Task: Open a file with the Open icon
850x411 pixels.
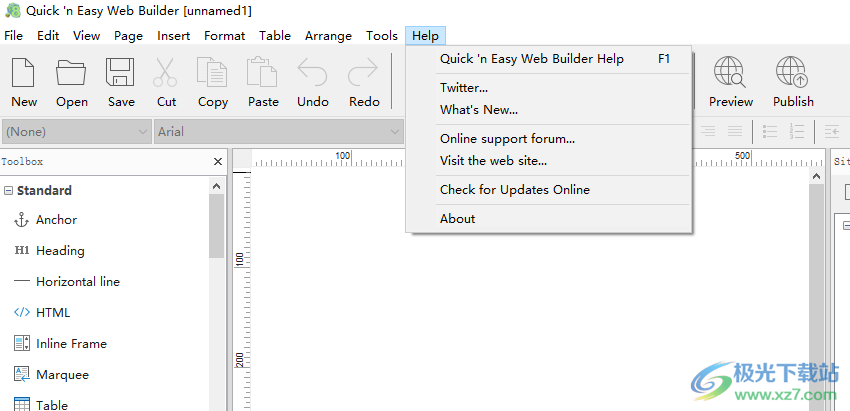Action: tap(72, 73)
